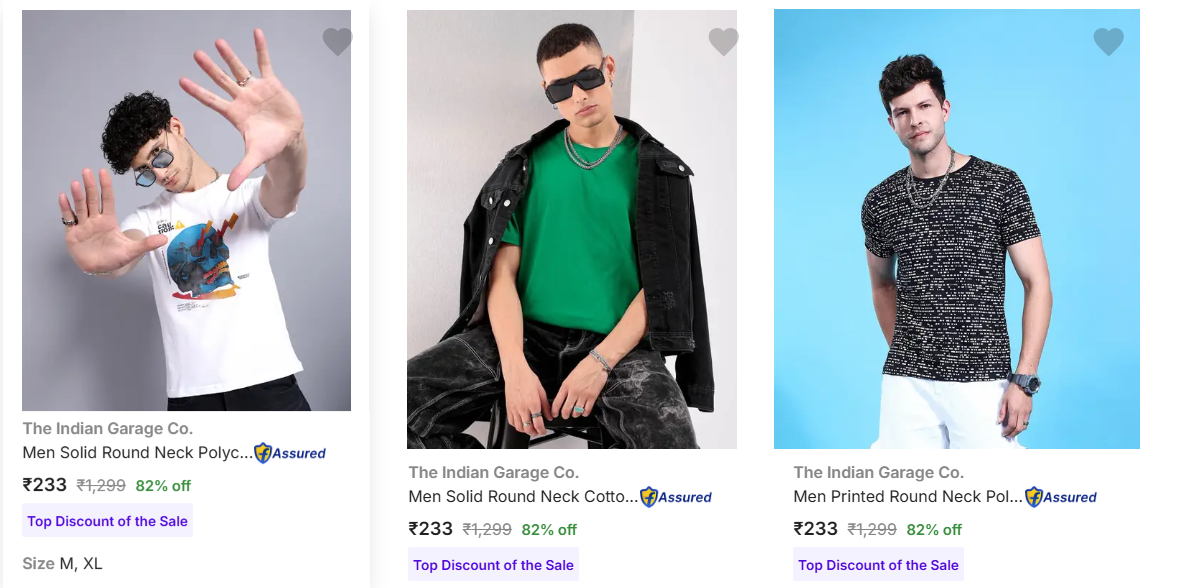This screenshot has width=1177, height=588.
Task: Click ₹233 price of the first product
Action: (x=45, y=485)
